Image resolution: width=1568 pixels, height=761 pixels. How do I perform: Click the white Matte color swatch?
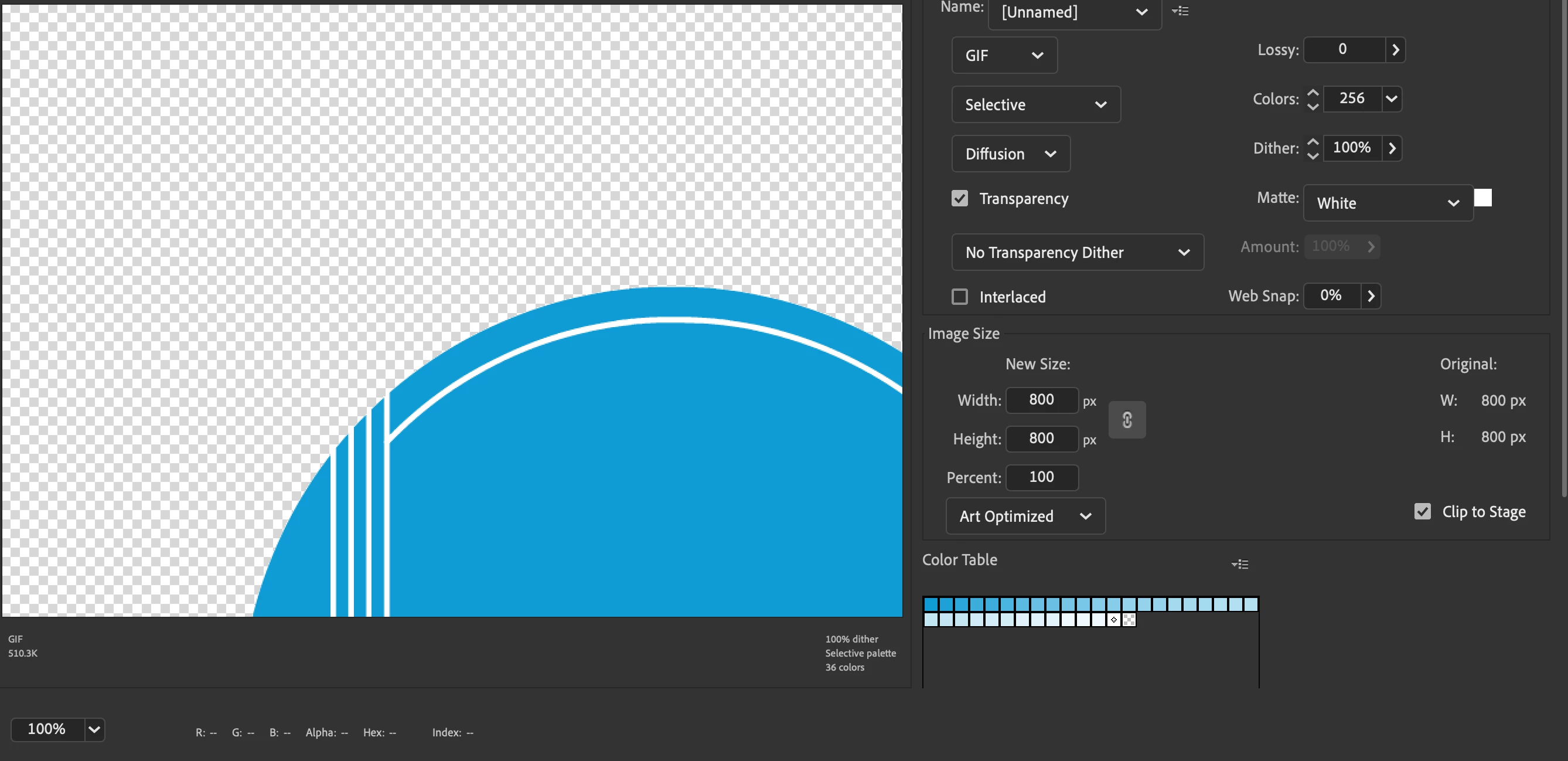click(1482, 198)
